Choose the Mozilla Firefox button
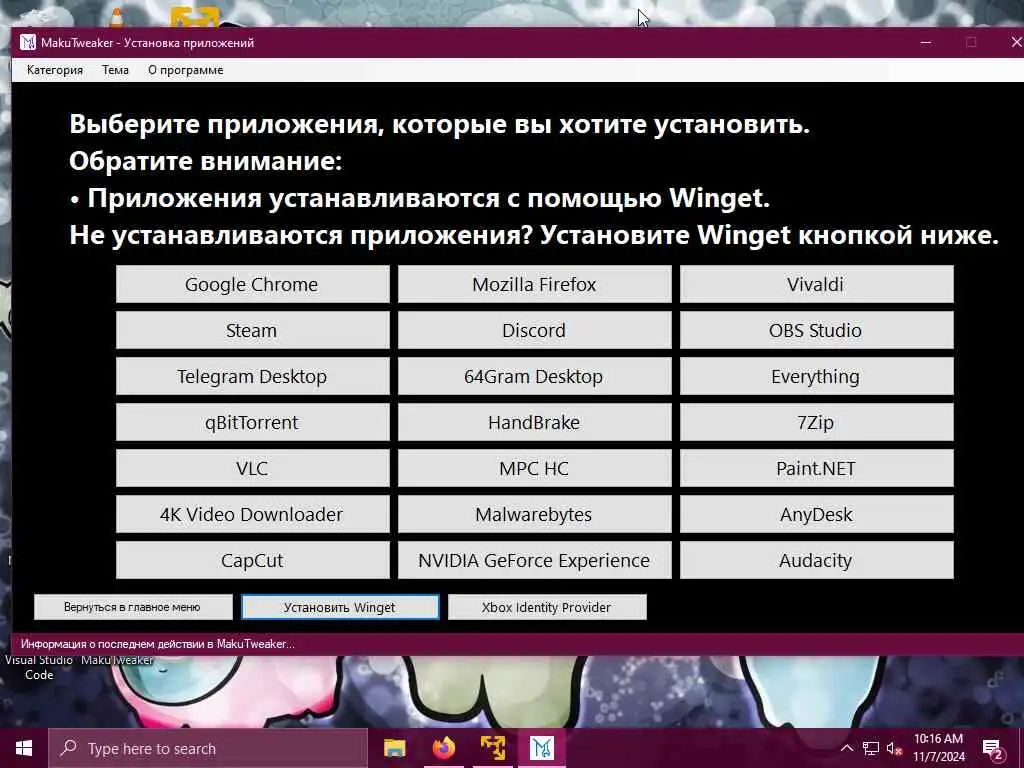The image size is (1024, 768). (x=534, y=284)
